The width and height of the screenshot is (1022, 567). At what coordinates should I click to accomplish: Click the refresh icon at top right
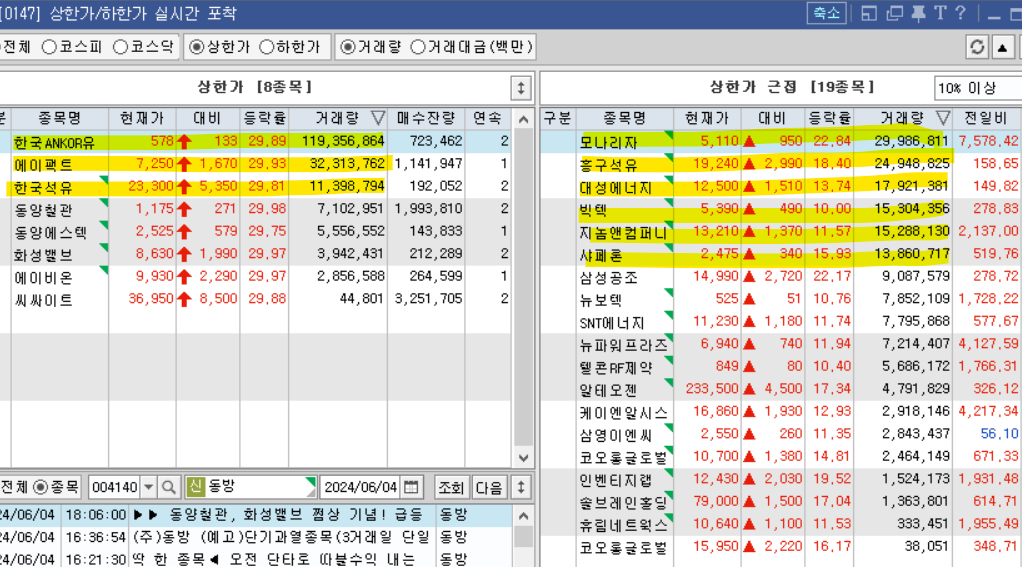point(976,47)
